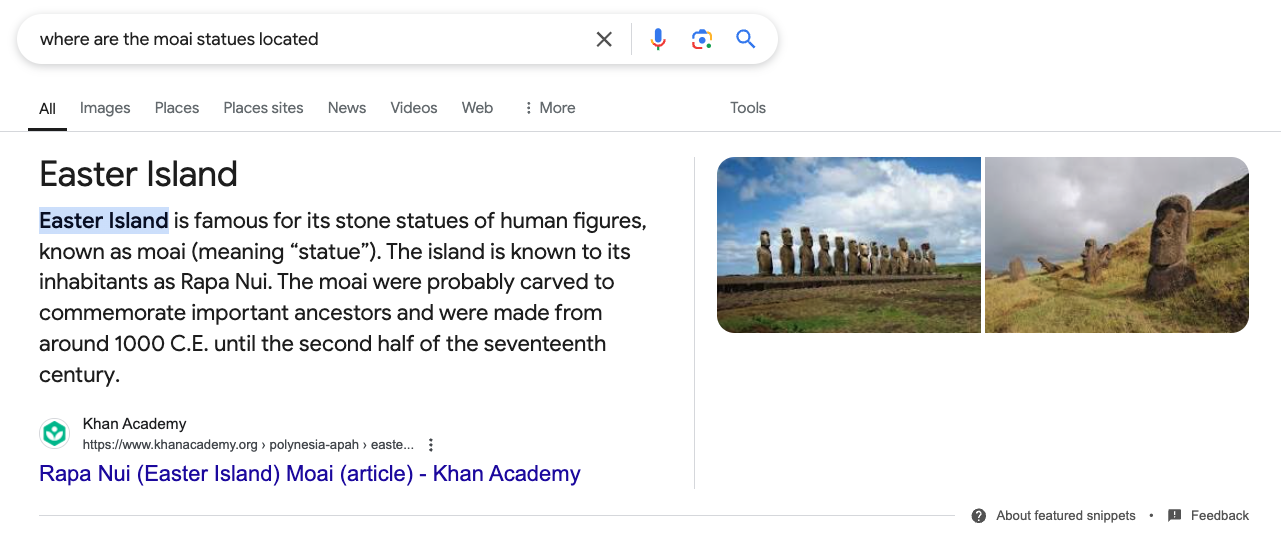
Task: Clear the search box text
Action: tap(604, 40)
